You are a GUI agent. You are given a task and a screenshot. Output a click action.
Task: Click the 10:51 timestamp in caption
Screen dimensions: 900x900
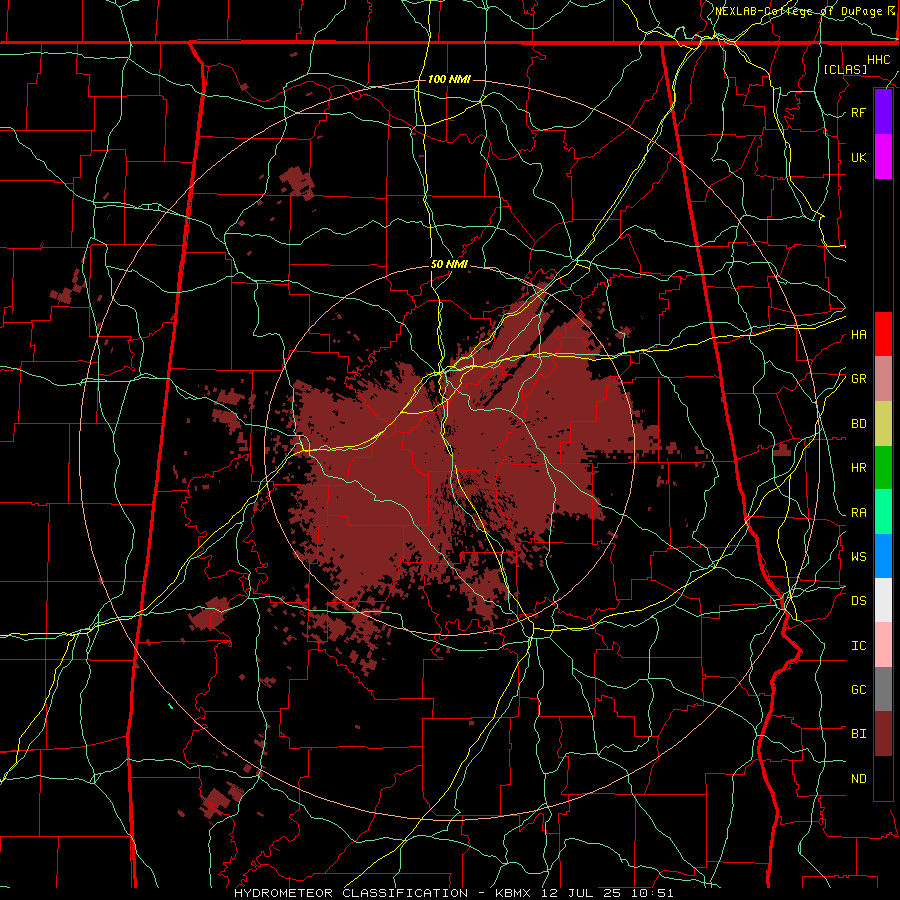[651, 893]
